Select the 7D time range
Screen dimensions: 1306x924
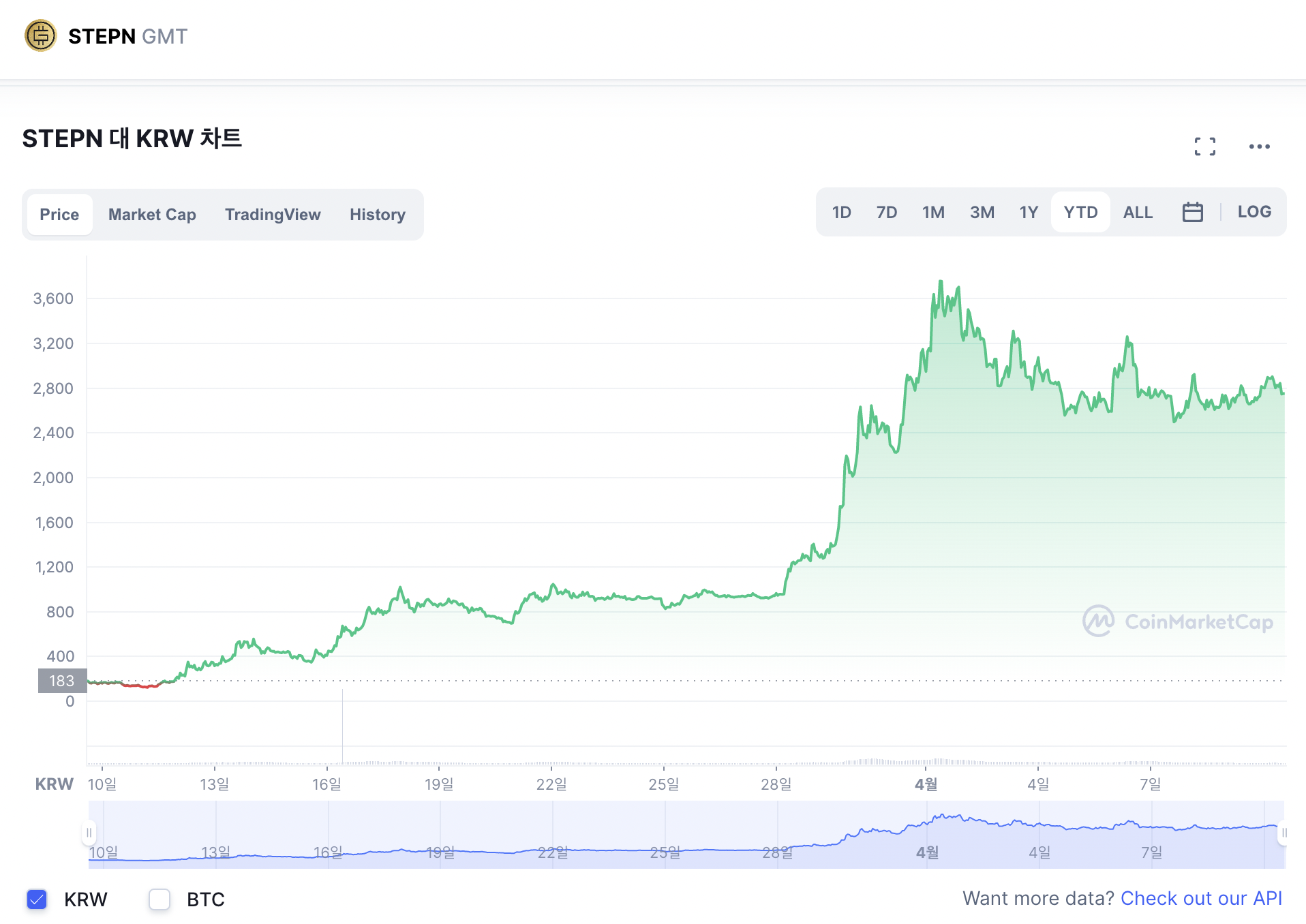(x=887, y=212)
